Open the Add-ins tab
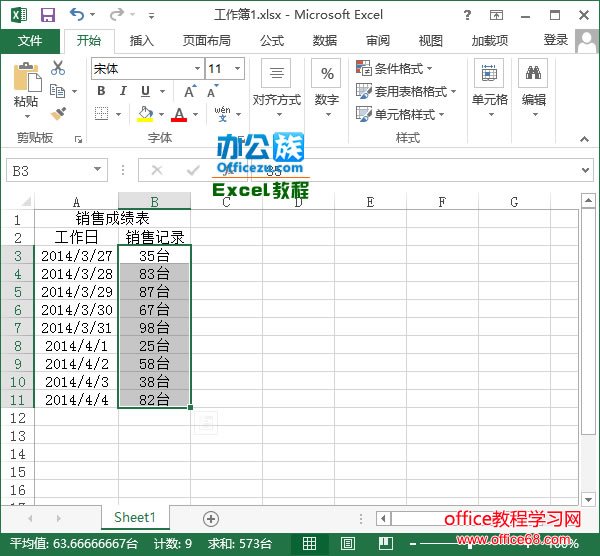 (x=489, y=41)
